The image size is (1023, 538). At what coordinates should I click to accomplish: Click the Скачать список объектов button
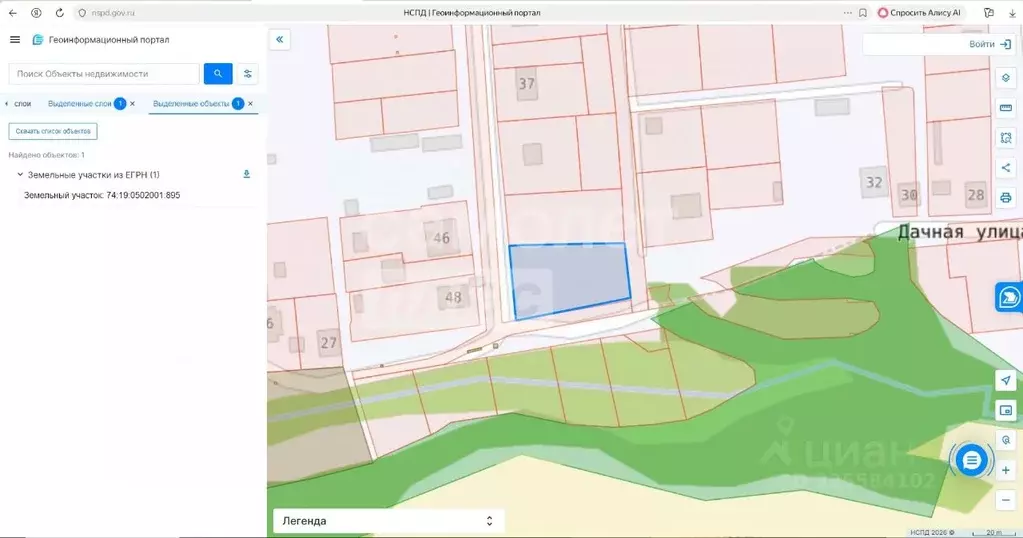53,131
